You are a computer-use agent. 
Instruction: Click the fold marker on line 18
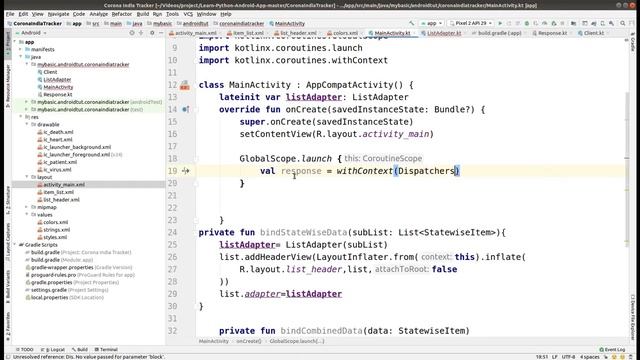point(196,159)
